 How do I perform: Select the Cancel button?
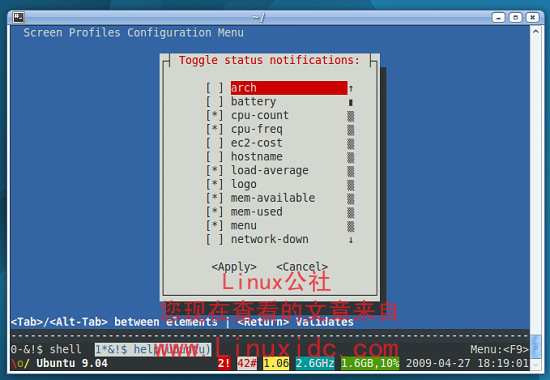tap(302, 267)
